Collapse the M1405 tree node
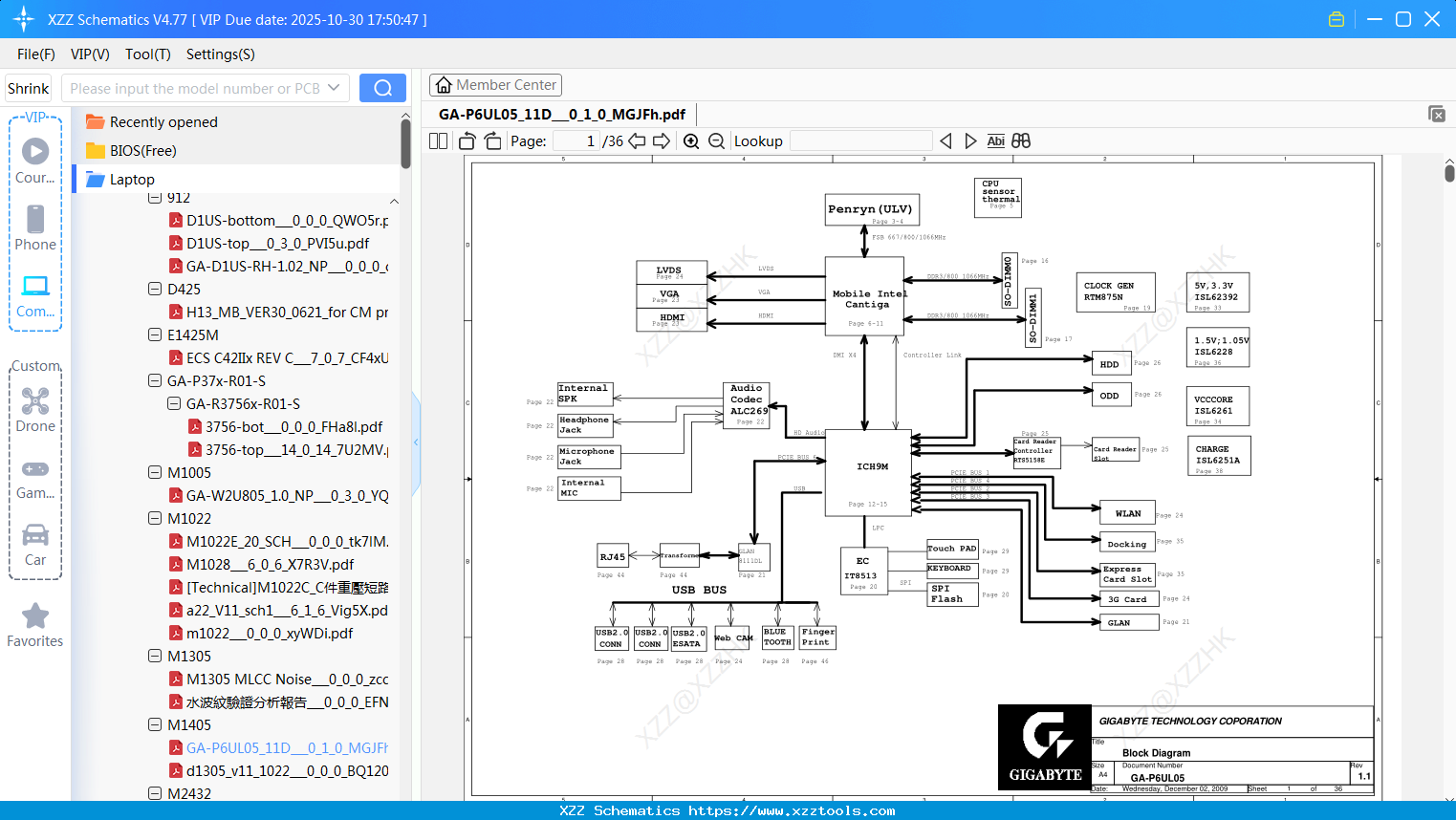1456x820 pixels. pos(155,724)
